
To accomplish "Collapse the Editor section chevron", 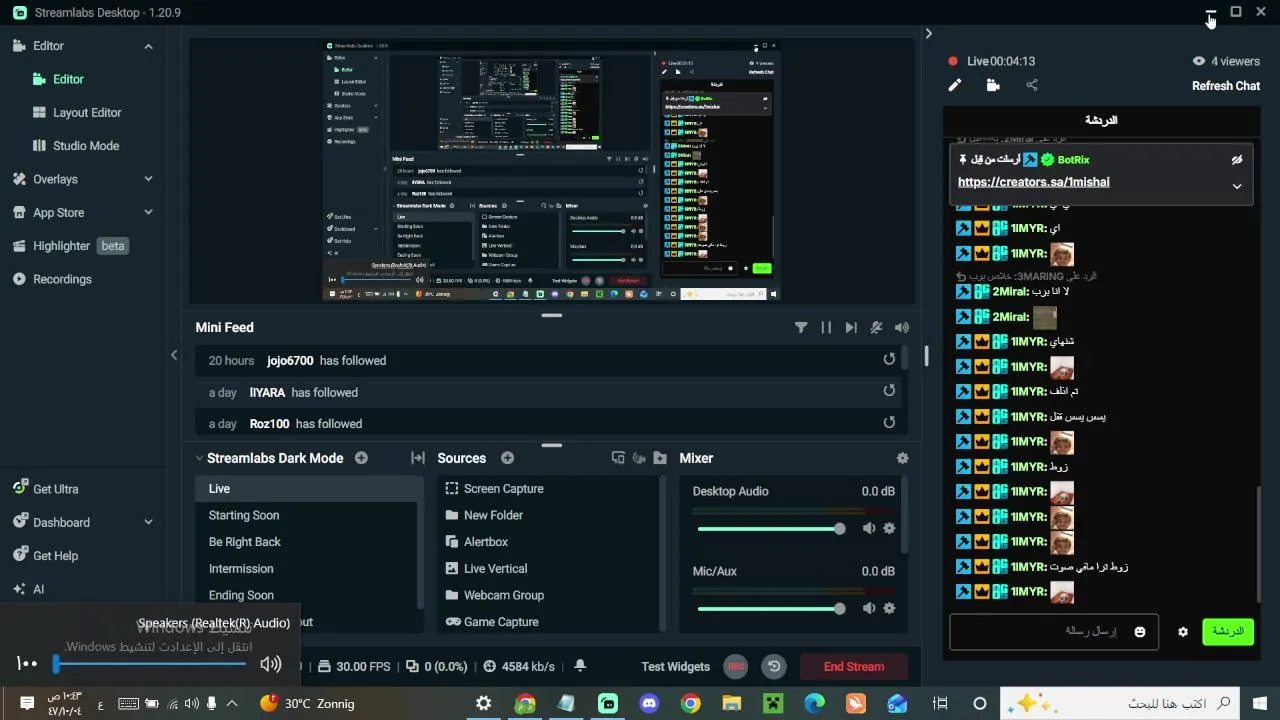I will click(148, 46).
